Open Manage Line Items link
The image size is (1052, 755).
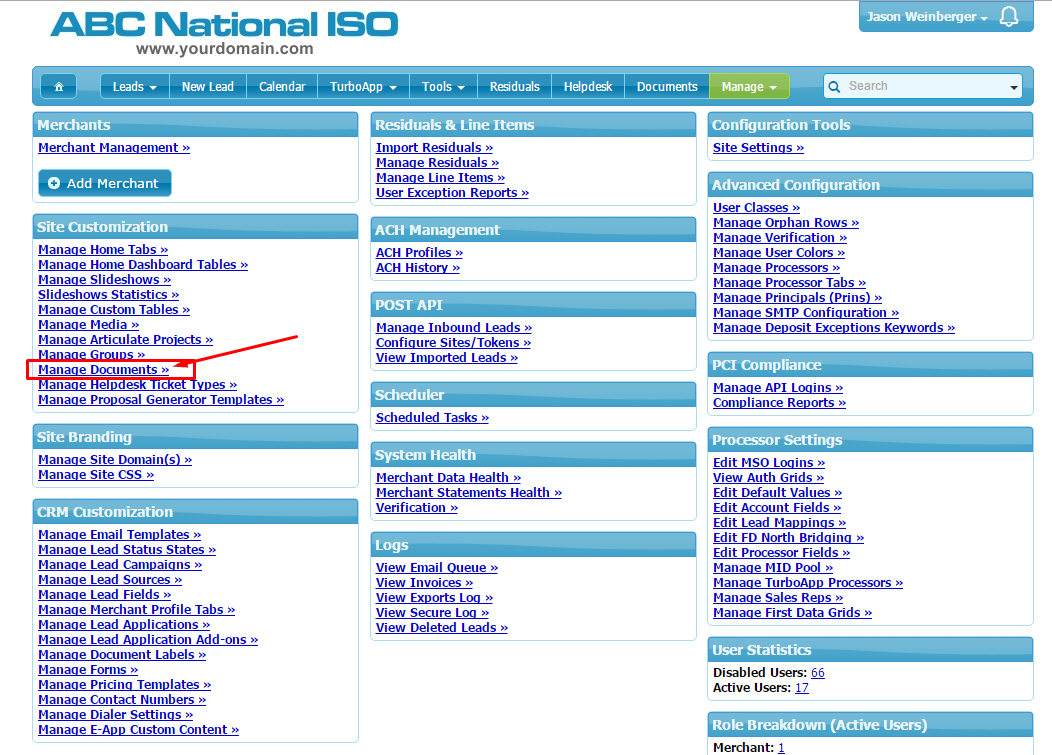pos(440,178)
